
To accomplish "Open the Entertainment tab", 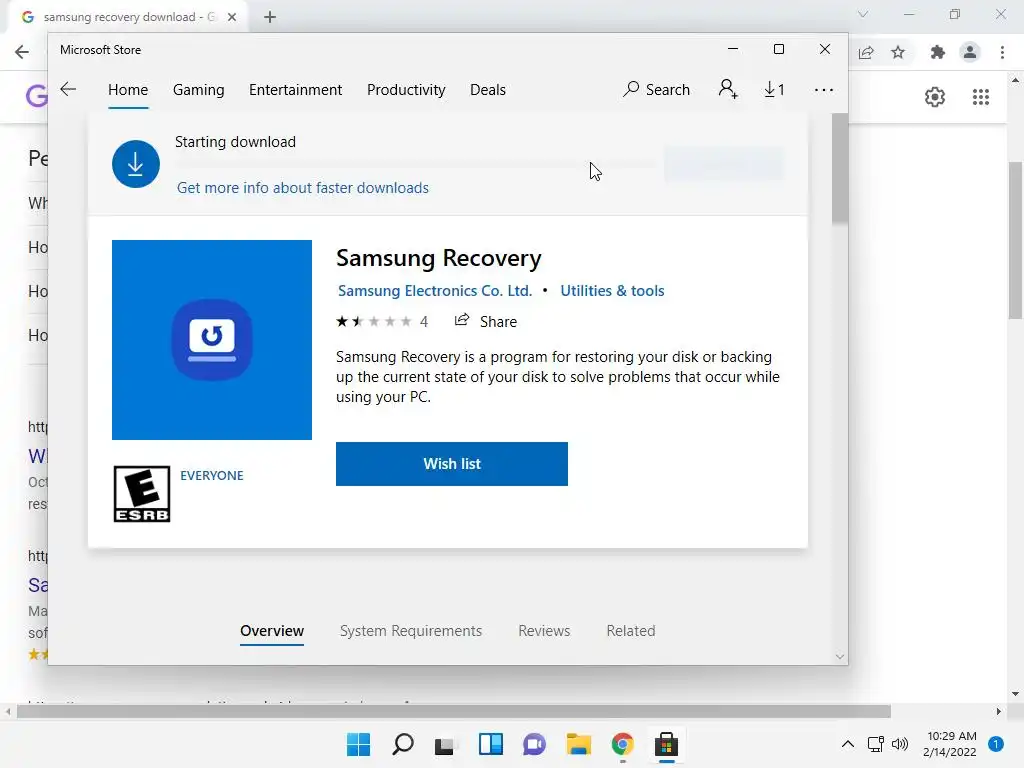I will (x=295, y=89).
